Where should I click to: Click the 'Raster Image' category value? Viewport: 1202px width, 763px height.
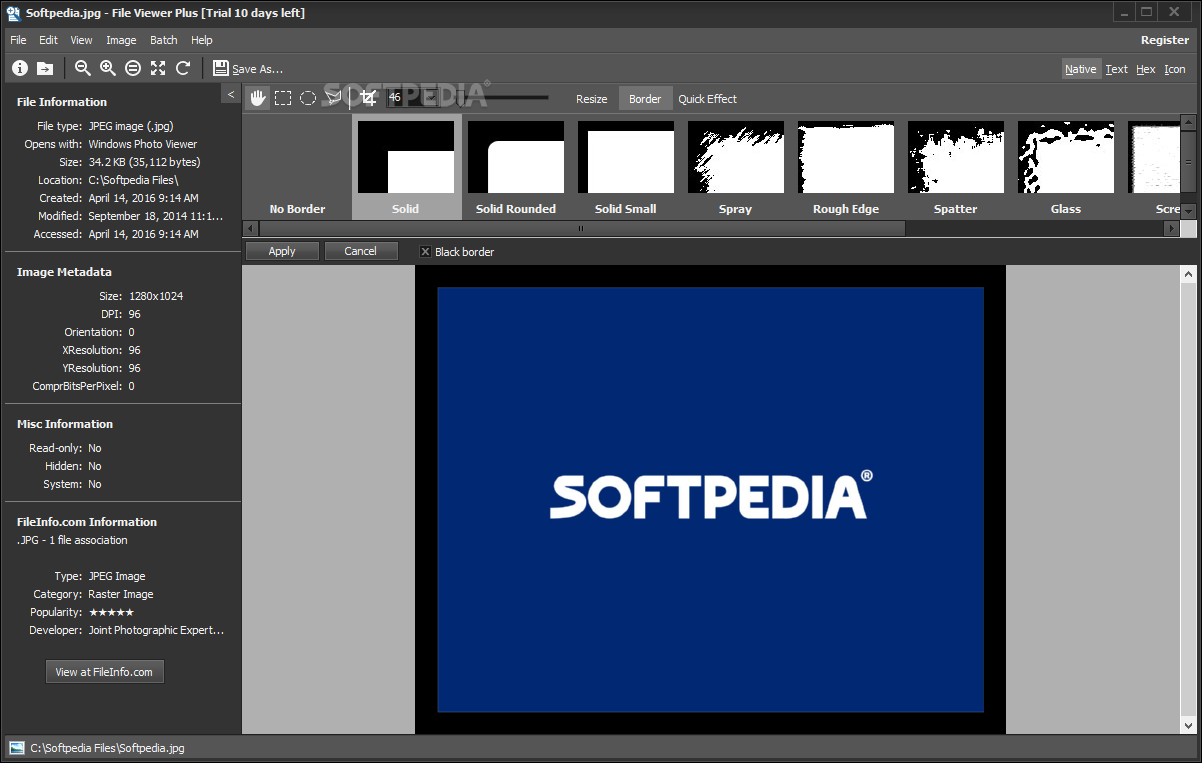[121, 594]
